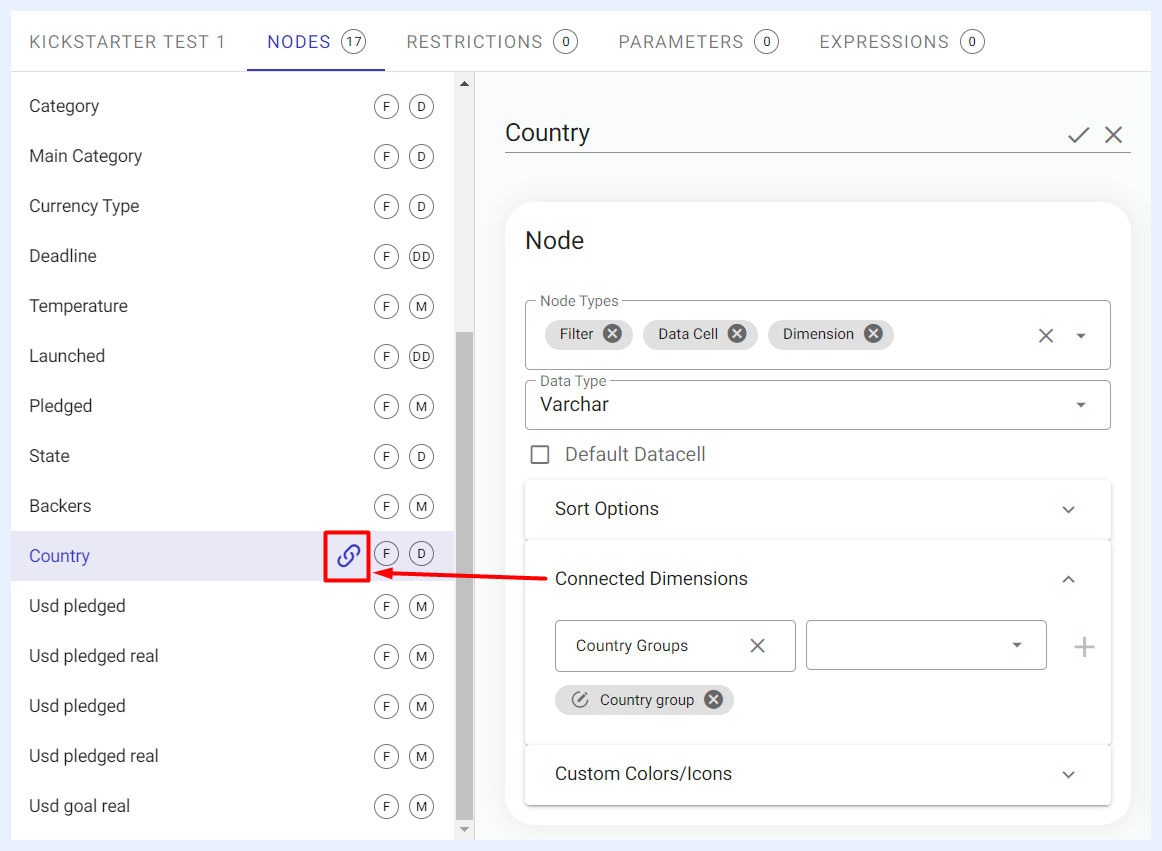Click the node list scrollbar up arrow
The image size is (1162, 851).
(x=465, y=84)
